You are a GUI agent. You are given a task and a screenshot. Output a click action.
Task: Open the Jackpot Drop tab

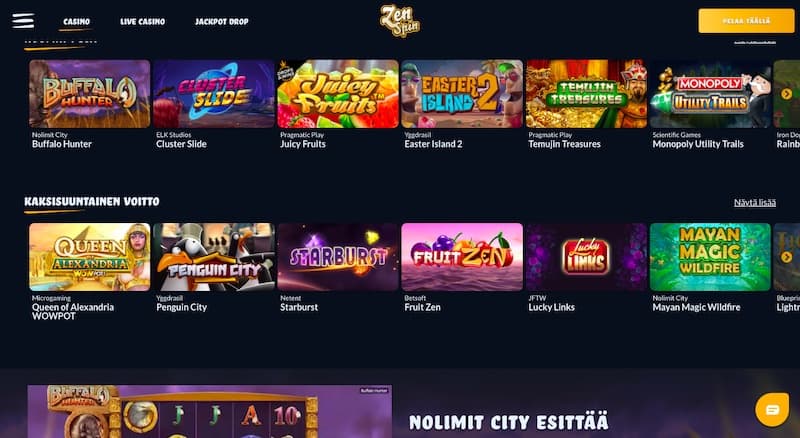(221, 21)
